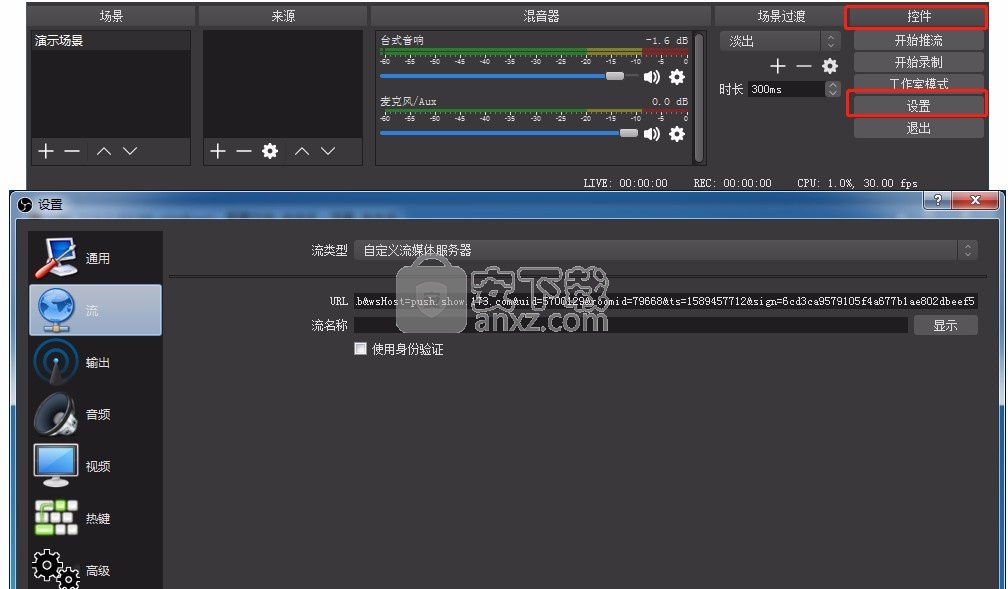The height and width of the screenshot is (589, 1008).
Task: Remove selected source with minus icon
Action: (x=244, y=151)
